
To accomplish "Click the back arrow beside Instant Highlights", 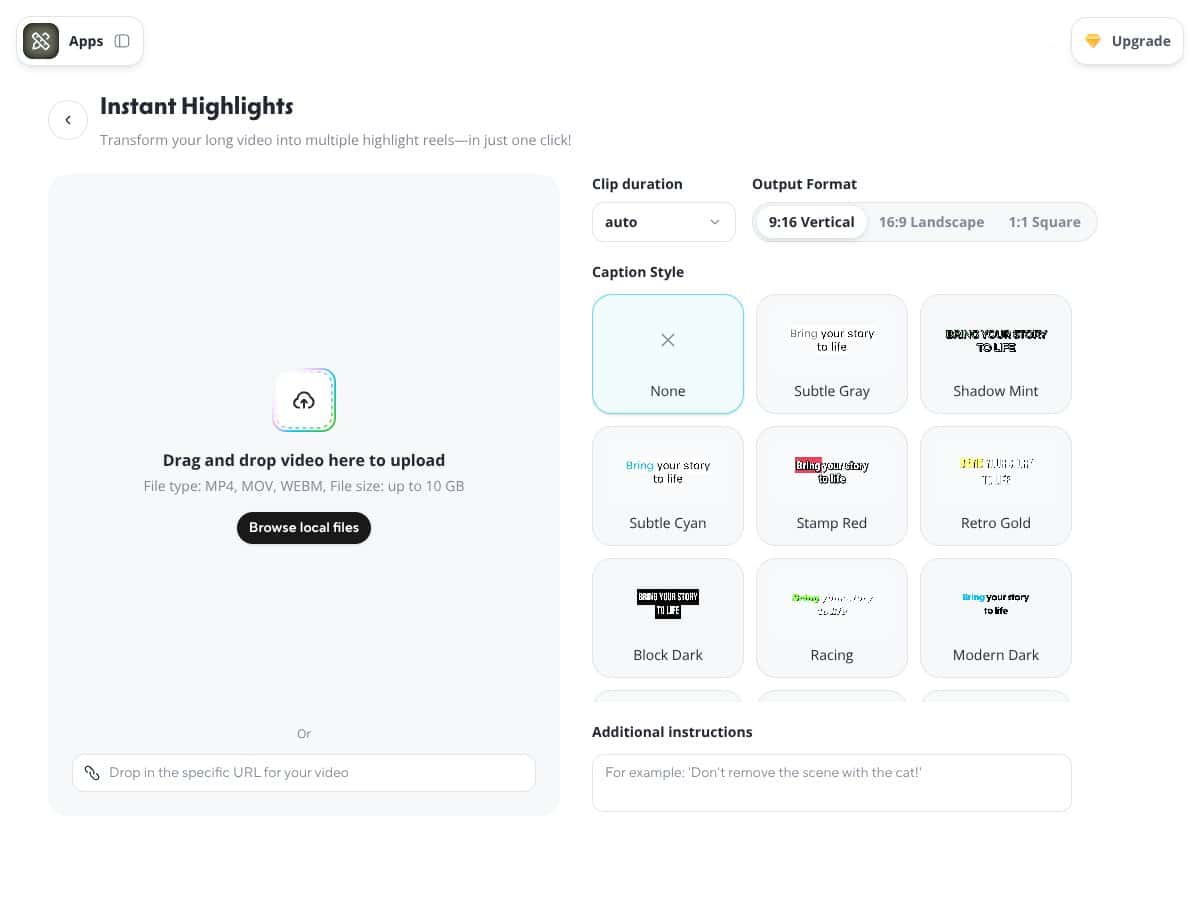I will (68, 120).
